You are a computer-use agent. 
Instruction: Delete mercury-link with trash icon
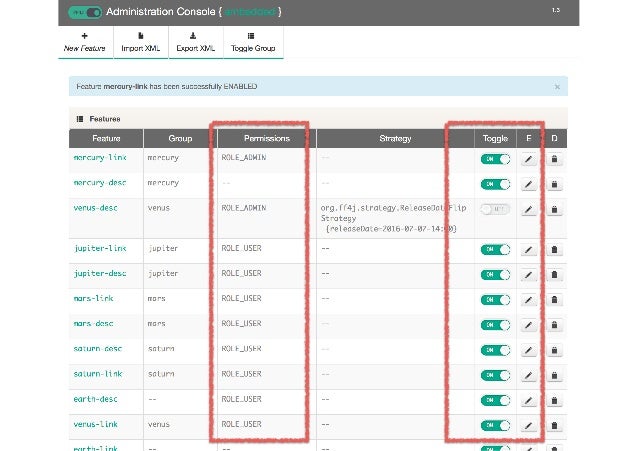point(554,159)
